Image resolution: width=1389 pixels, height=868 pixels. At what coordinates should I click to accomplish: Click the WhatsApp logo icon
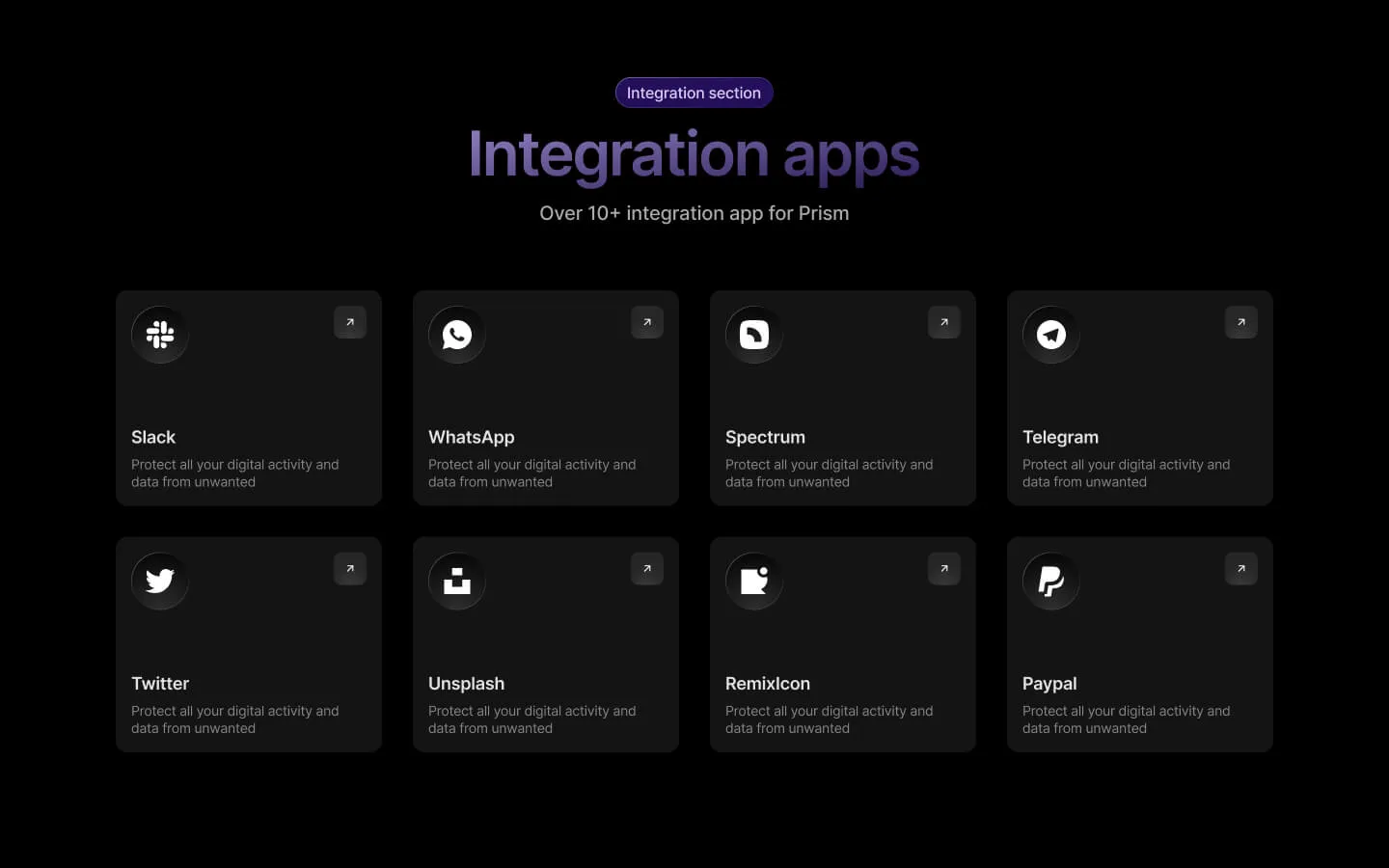pos(457,335)
